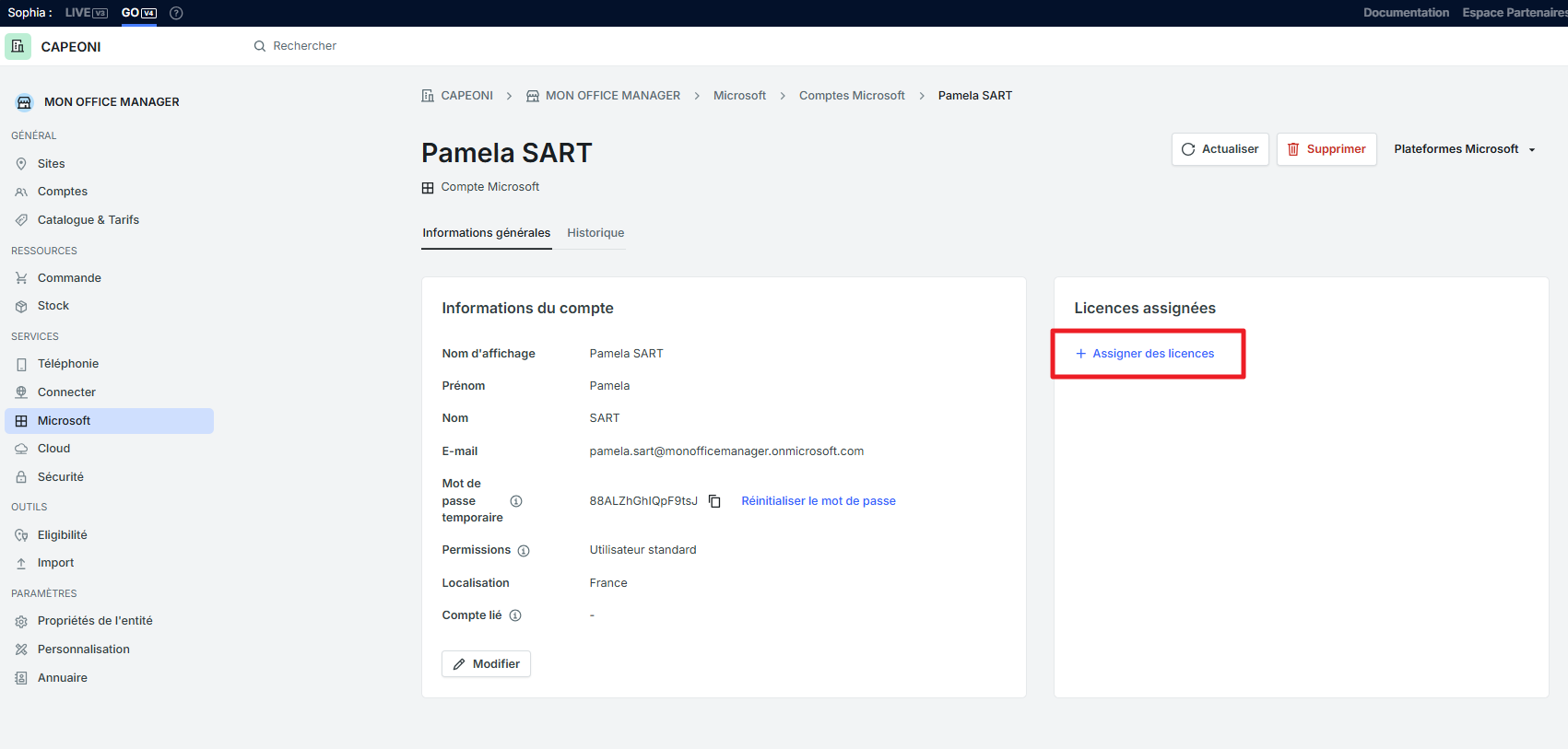
Task: Click the Téléphonie phone icon
Action: (21, 364)
